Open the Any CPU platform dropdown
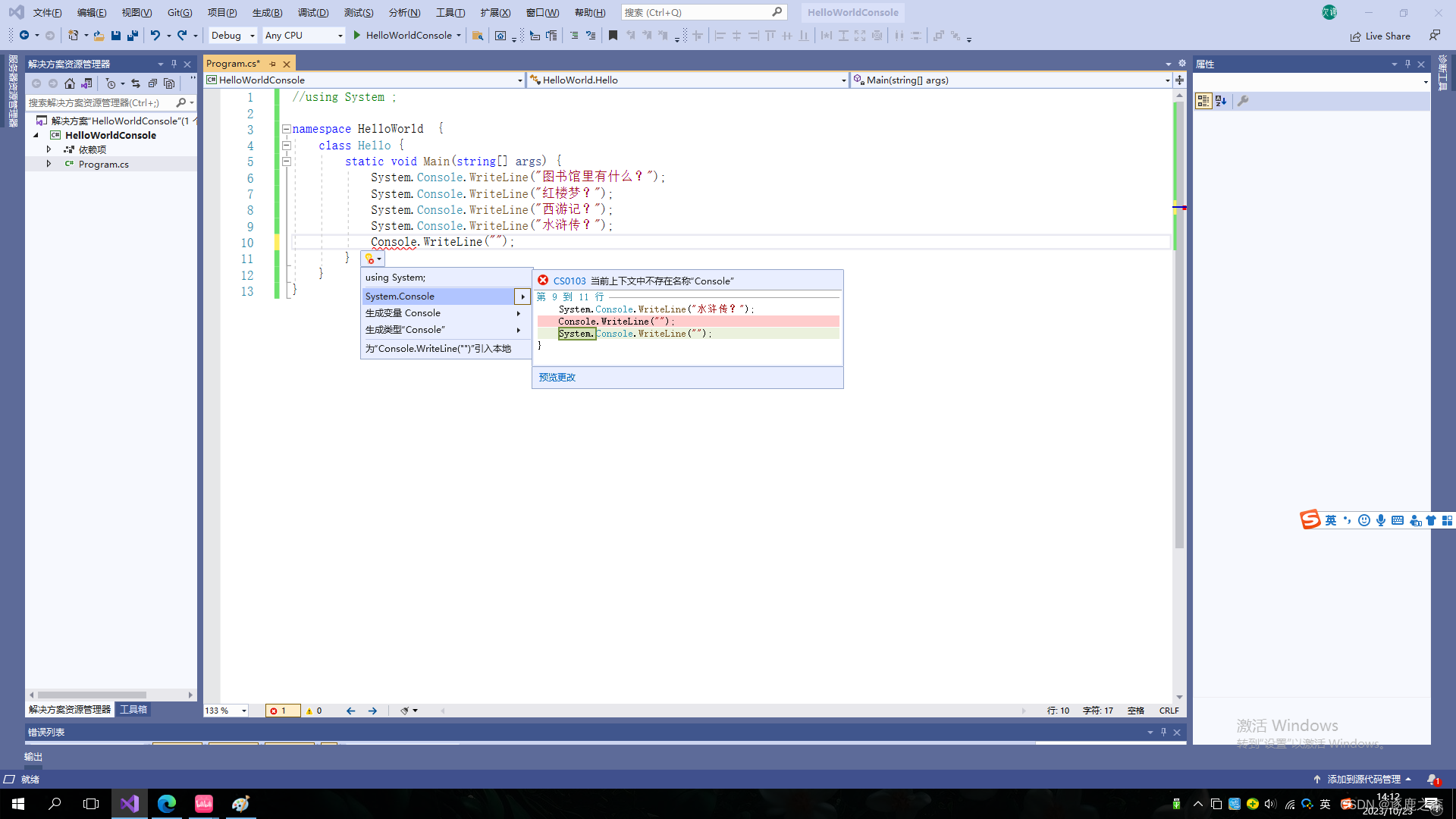This screenshot has height=819, width=1456. click(303, 35)
